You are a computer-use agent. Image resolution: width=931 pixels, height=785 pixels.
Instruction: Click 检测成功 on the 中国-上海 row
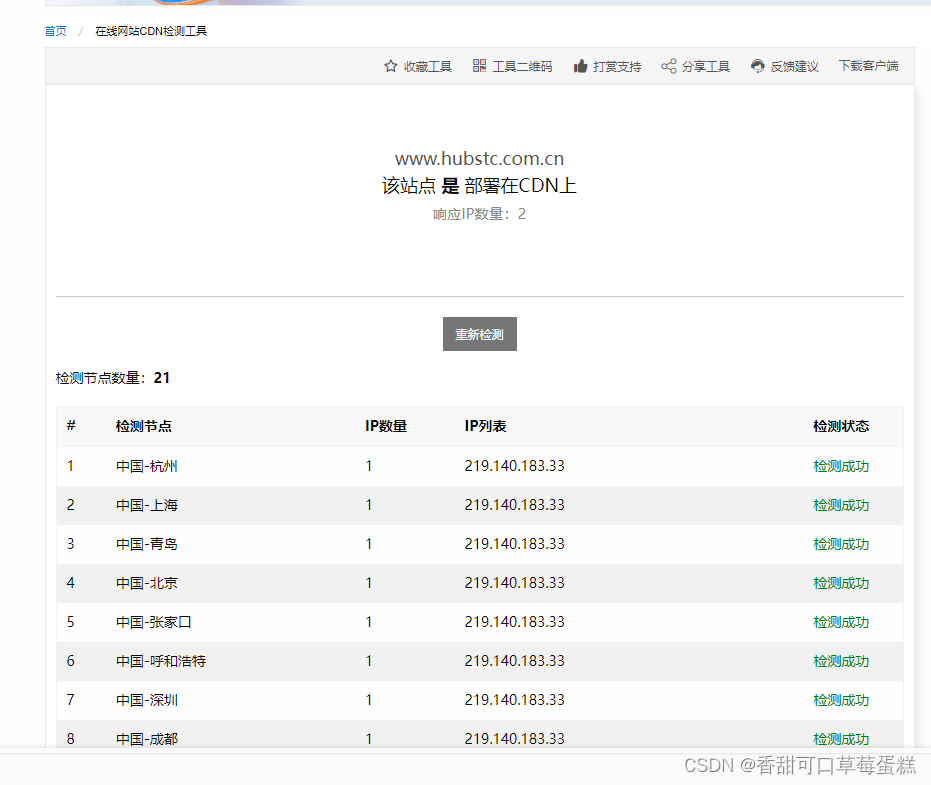842,505
